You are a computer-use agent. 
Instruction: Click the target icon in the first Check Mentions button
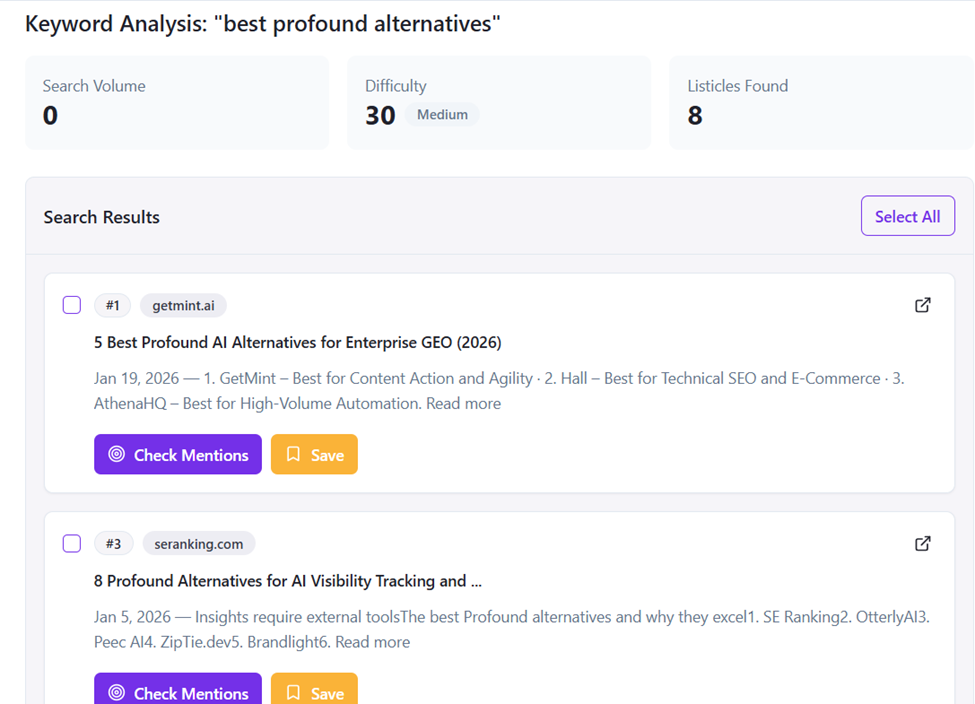(119, 454)
